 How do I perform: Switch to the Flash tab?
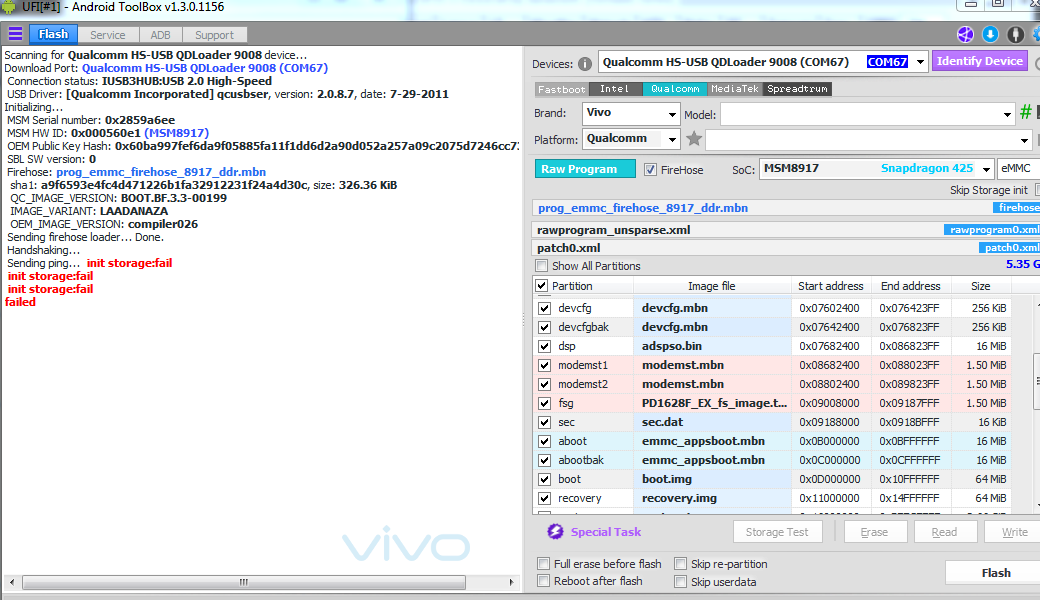[53, 34]
